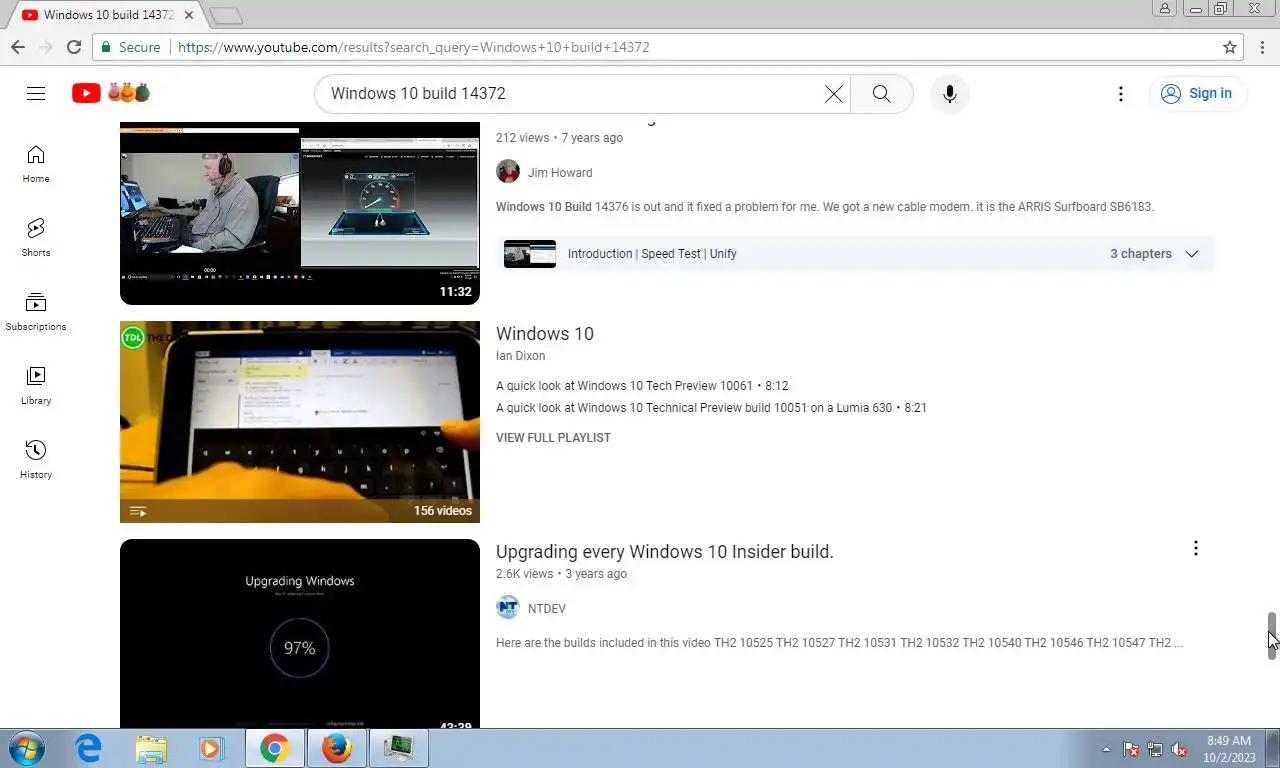Reload the page with refresh icon
Screen dimensions: 1280x768
coord(74,47)
